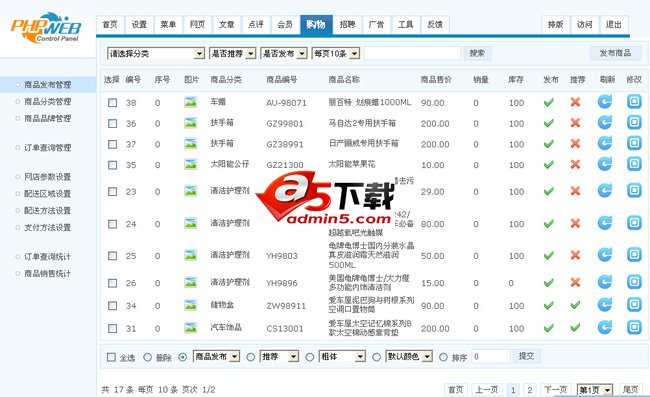Check the box for product number 36
This screenshot has width=650, height=397.
pos(112,123)
